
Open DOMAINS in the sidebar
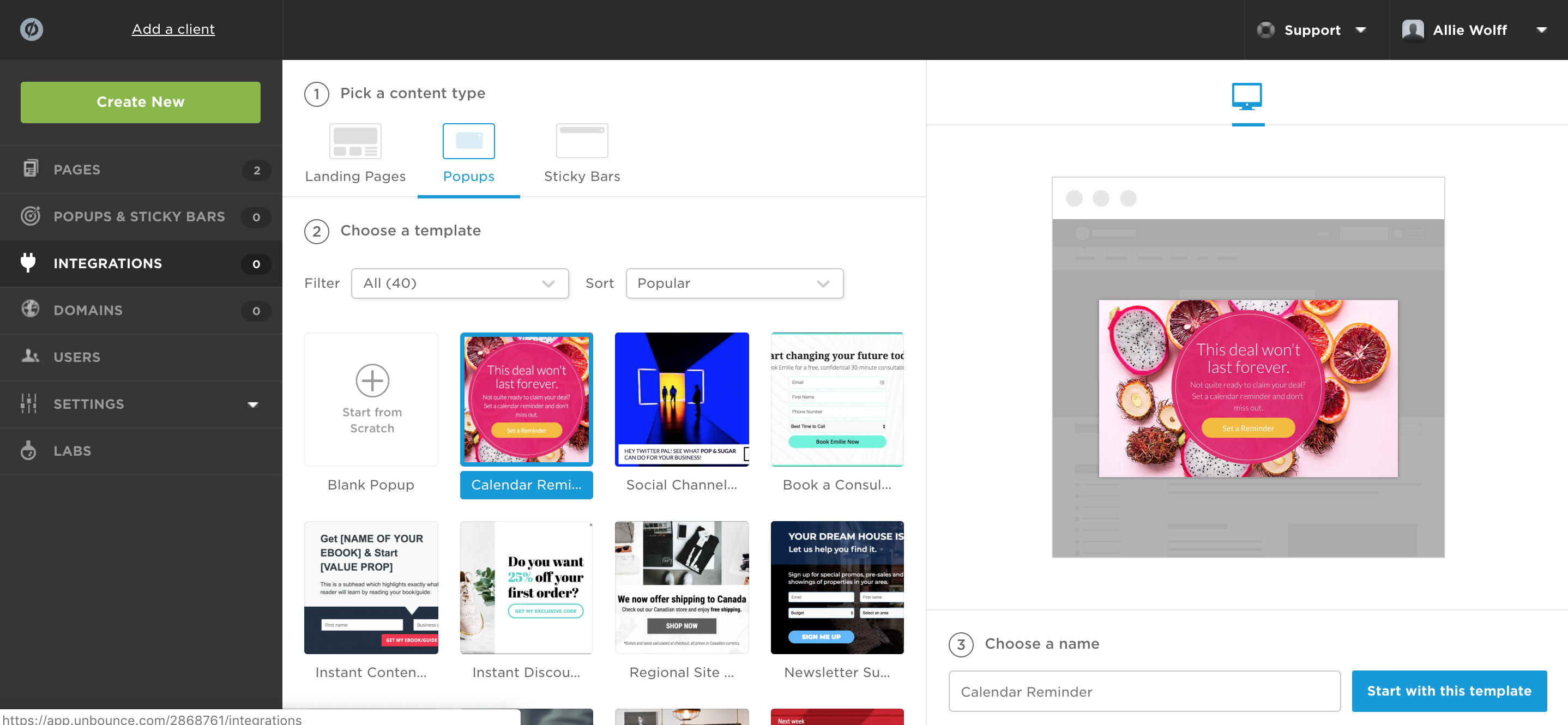tap(88, 311)
